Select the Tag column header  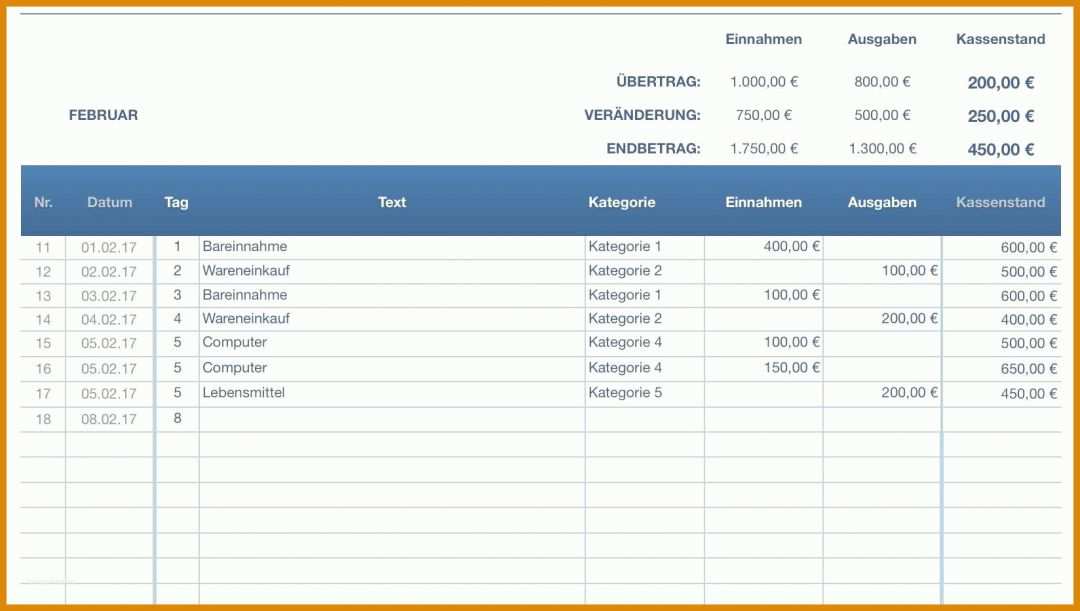pyautogui.click(x=176, y=202)
